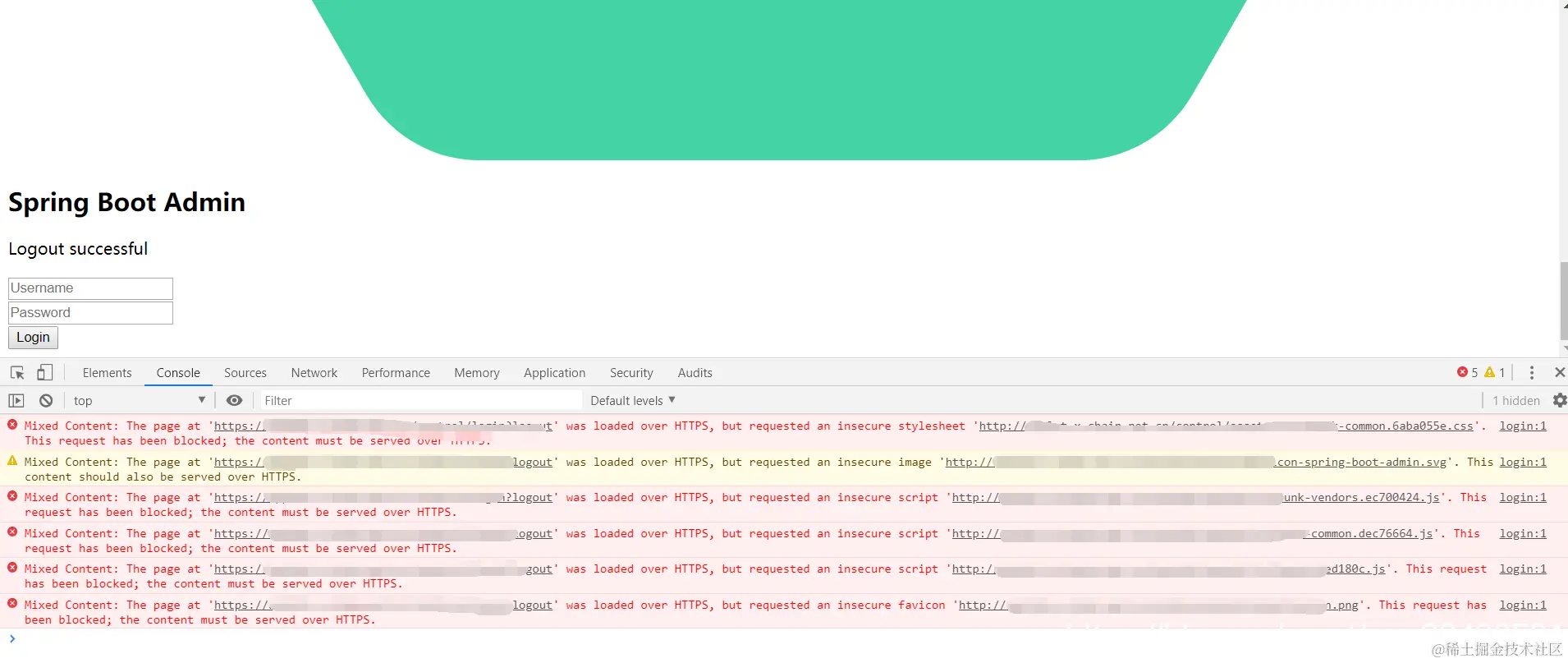
Task: Click the error icon of the favicon message
Action: click(x=12, y=604)
